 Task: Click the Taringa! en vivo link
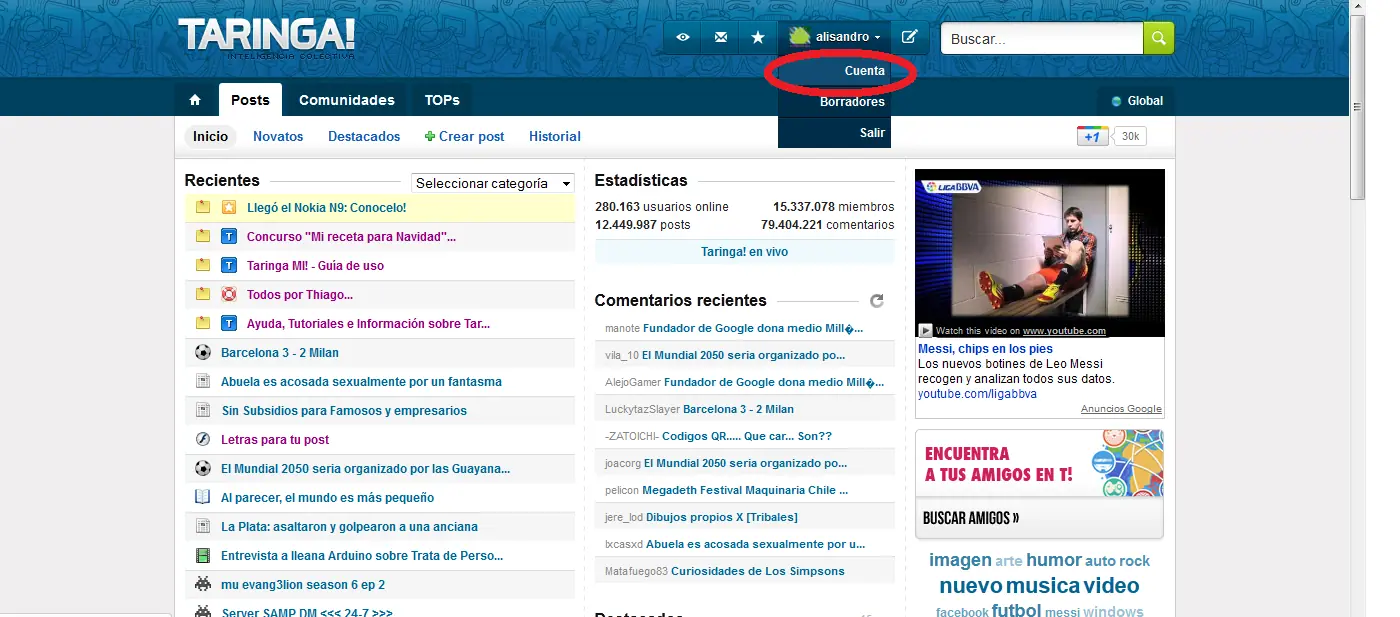coord(744,252)
